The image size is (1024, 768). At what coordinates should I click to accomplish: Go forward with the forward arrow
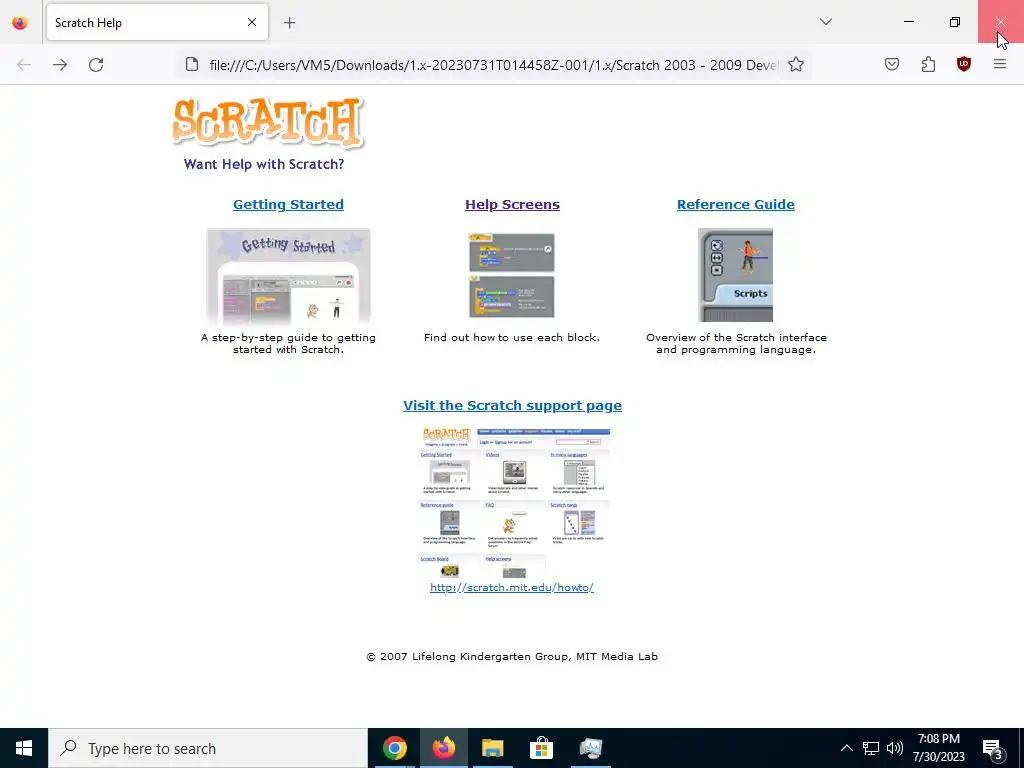(x=60, y=65)
